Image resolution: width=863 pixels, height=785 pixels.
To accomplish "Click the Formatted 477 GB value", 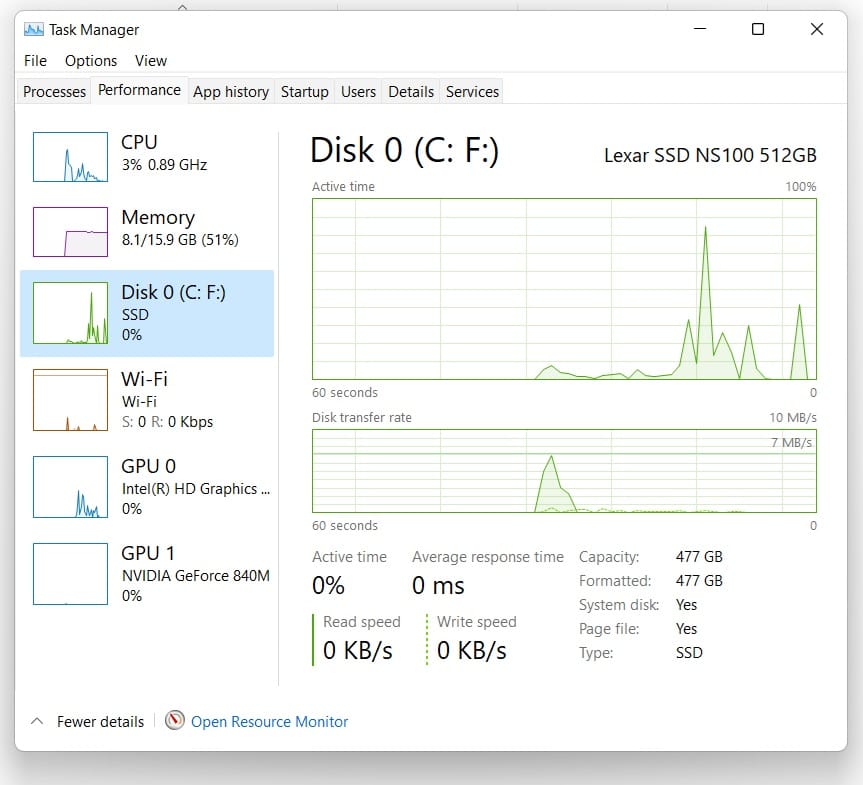I will click(x=699, y=581).
